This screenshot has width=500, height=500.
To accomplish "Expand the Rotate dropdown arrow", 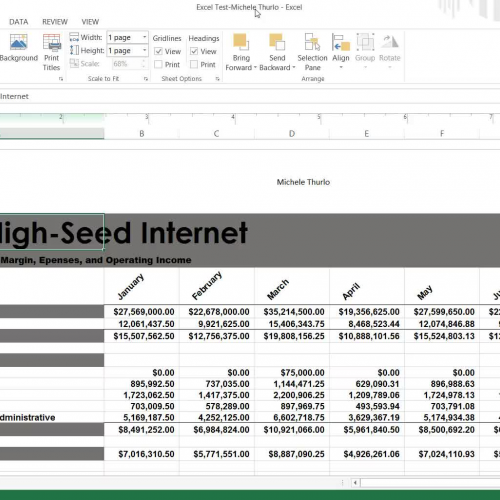I will 390,67.
